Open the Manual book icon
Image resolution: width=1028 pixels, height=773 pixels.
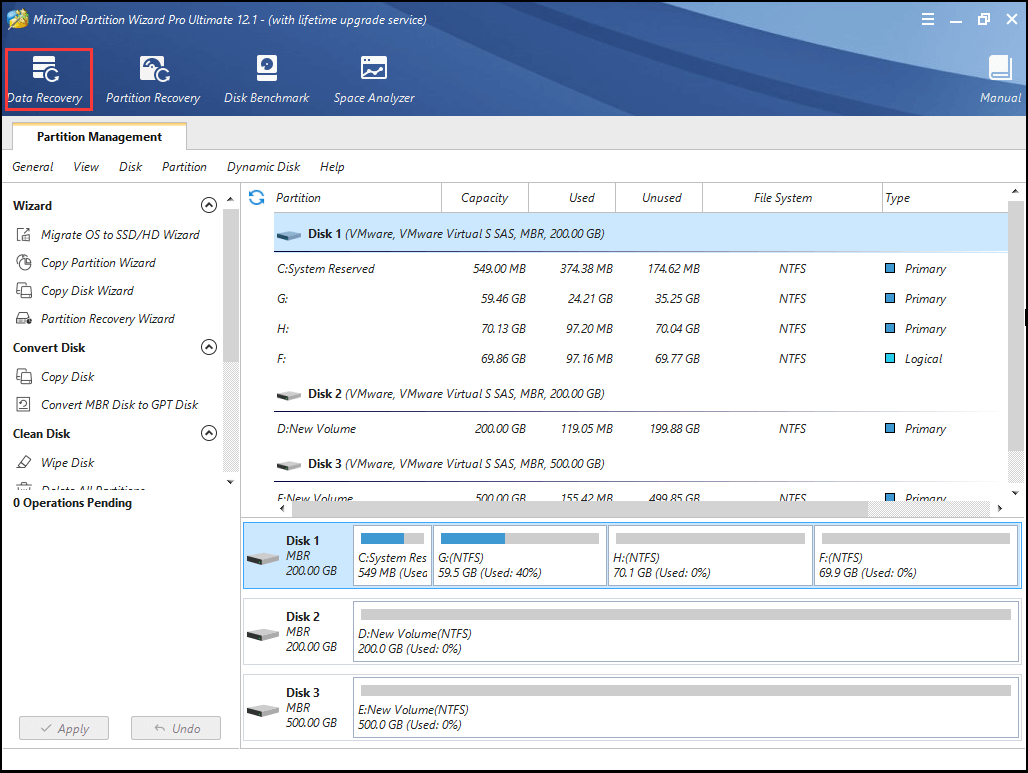[x=1000, y=69]
